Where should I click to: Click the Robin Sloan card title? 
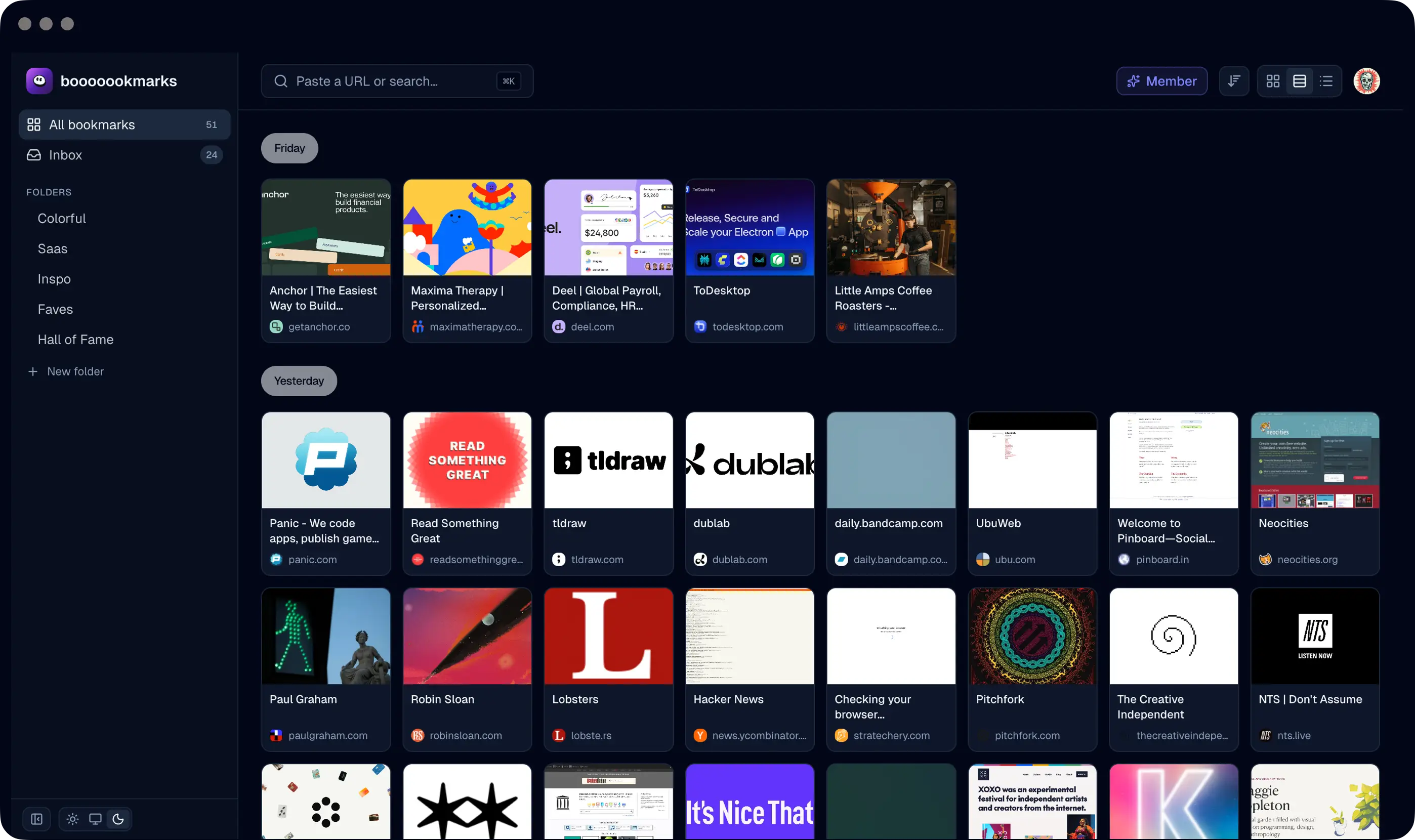[443, 699]
